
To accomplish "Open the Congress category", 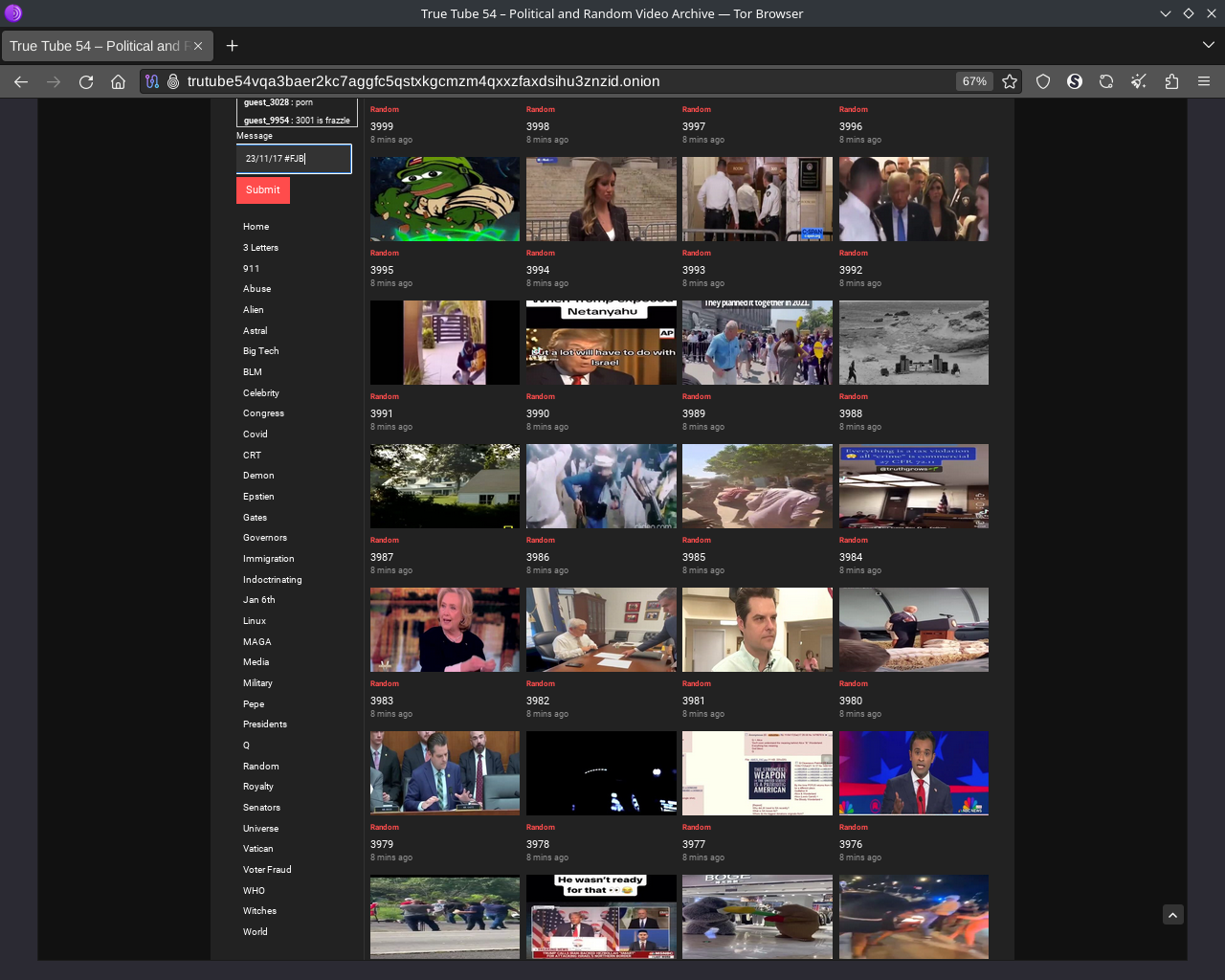I will coord(263,413).
